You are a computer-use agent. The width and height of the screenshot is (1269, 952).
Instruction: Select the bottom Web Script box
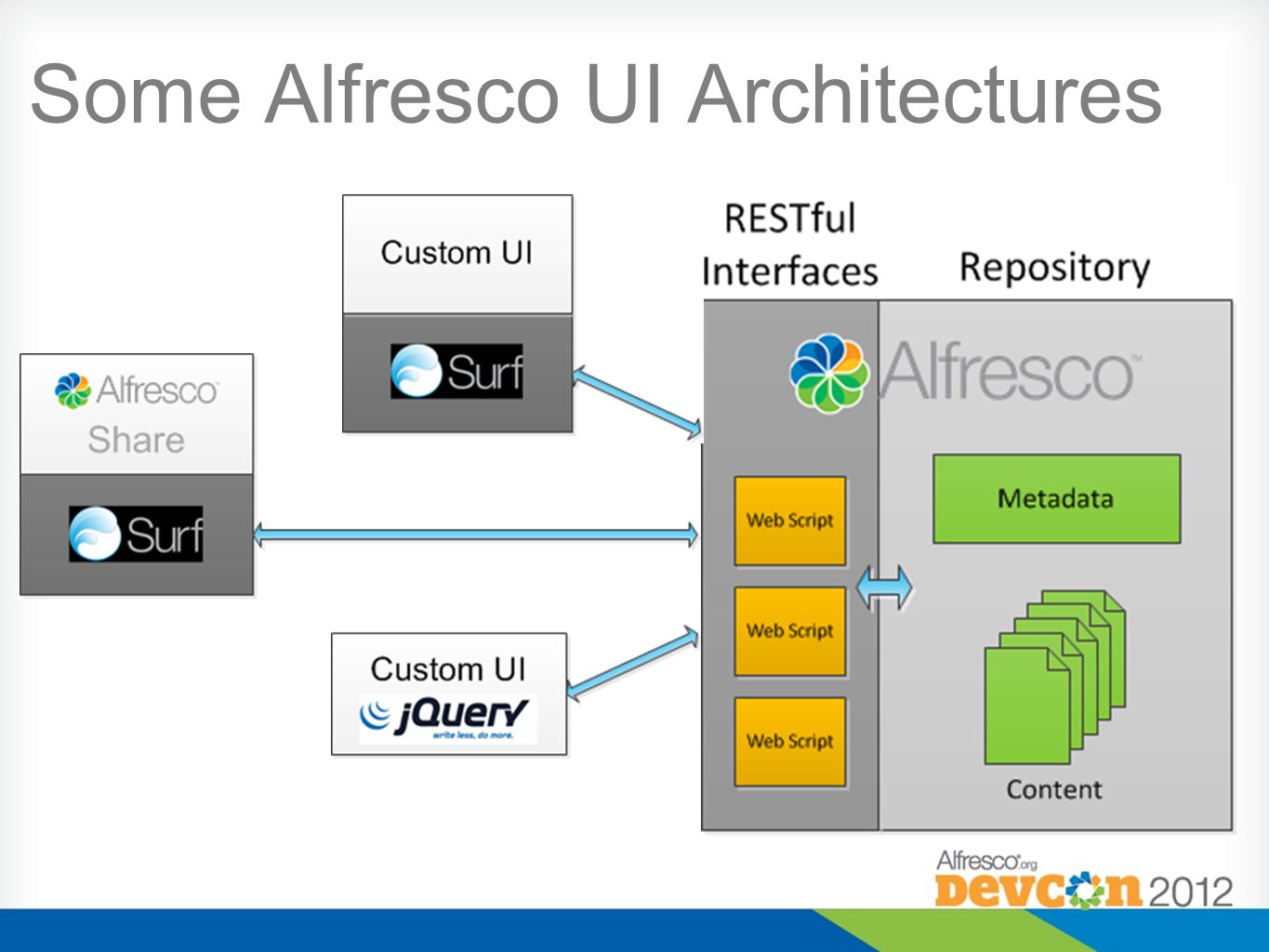point(790,741)
